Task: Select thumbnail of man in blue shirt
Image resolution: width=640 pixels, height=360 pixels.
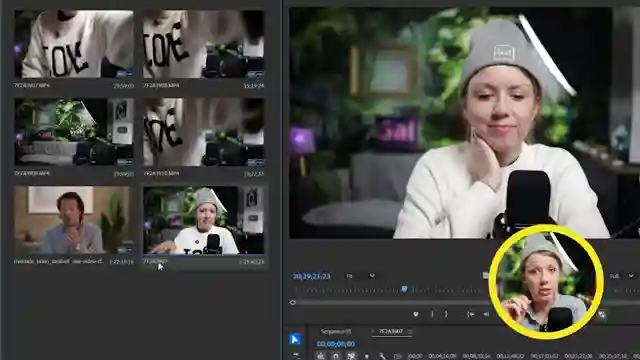Action: [73, 220]
